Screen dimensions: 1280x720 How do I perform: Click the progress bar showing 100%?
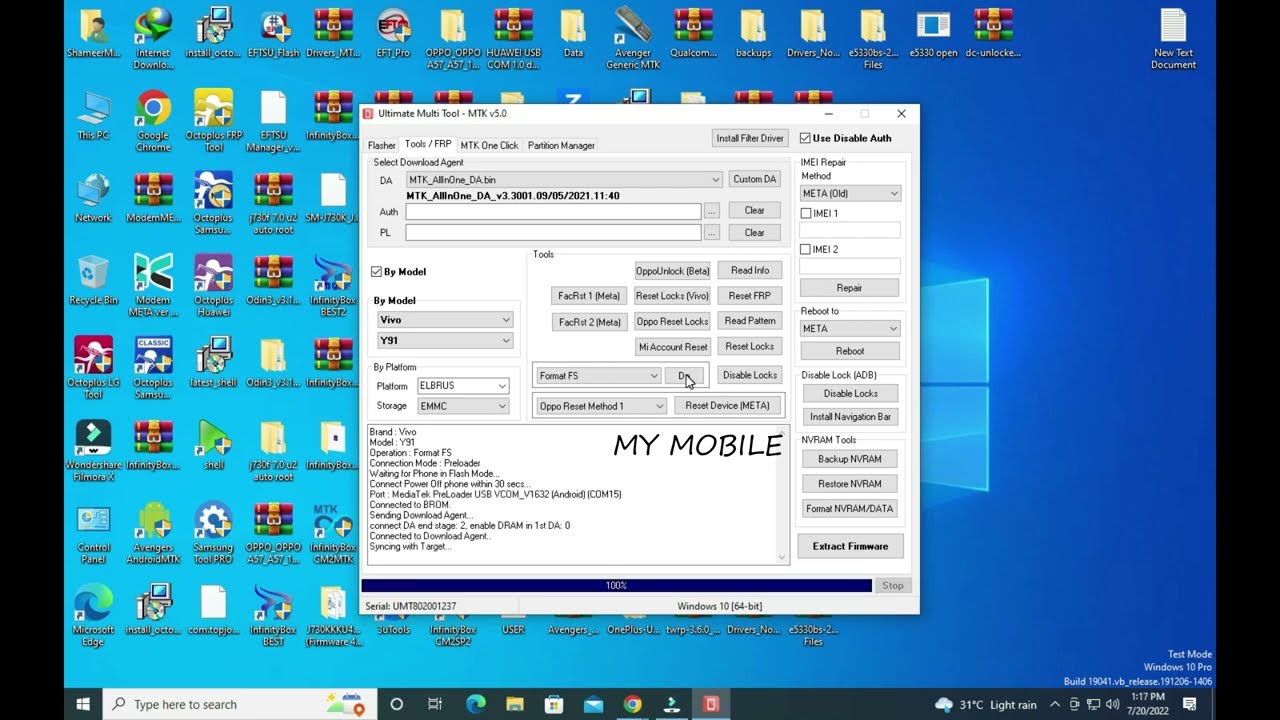click(x=616, y=586)
